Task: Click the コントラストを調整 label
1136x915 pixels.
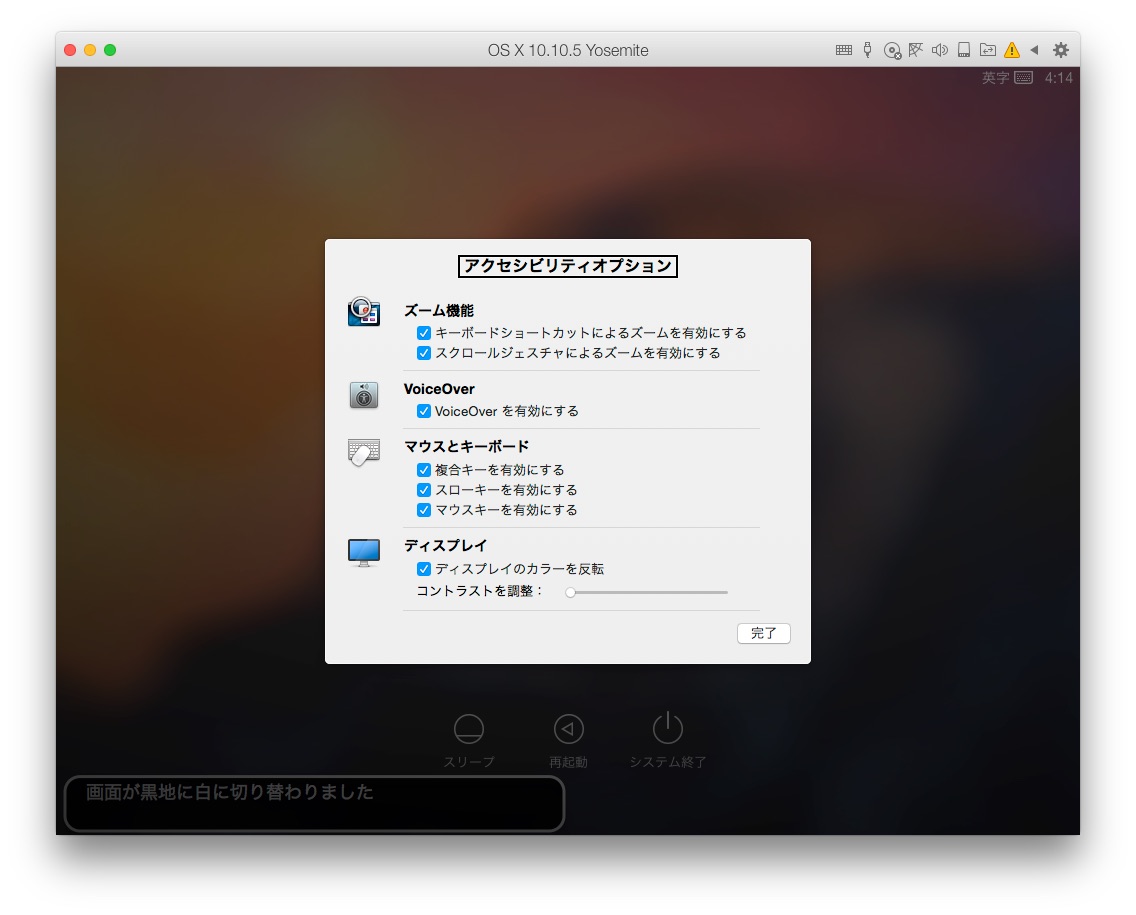Action: [479, 591]
